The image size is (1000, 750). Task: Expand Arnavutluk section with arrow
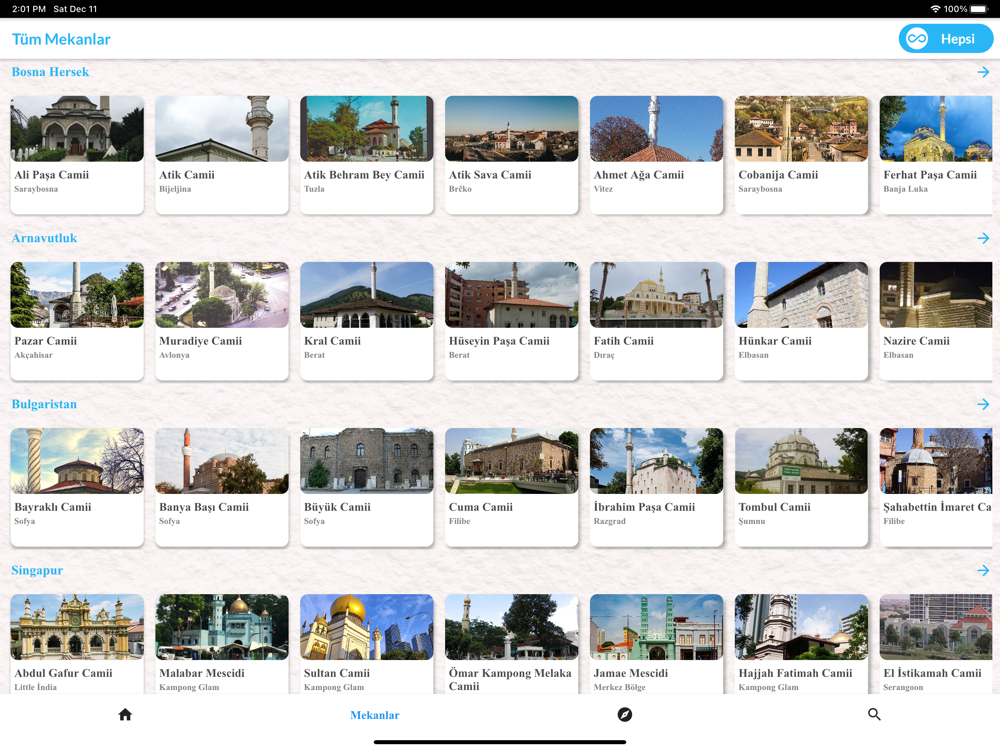pyautogui.click(x=983, y=238)
